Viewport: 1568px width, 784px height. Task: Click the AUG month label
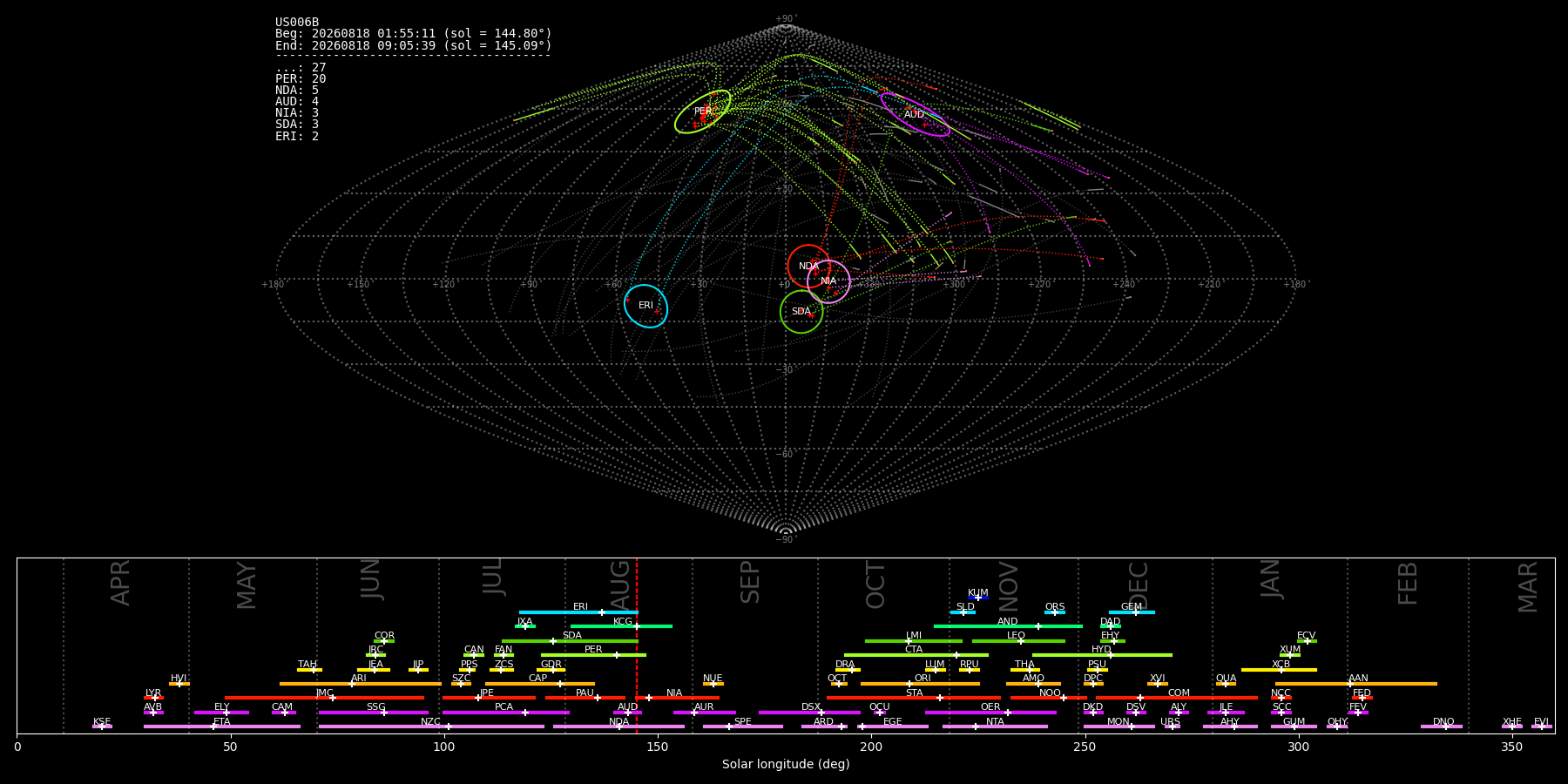[x=620, y=583]
